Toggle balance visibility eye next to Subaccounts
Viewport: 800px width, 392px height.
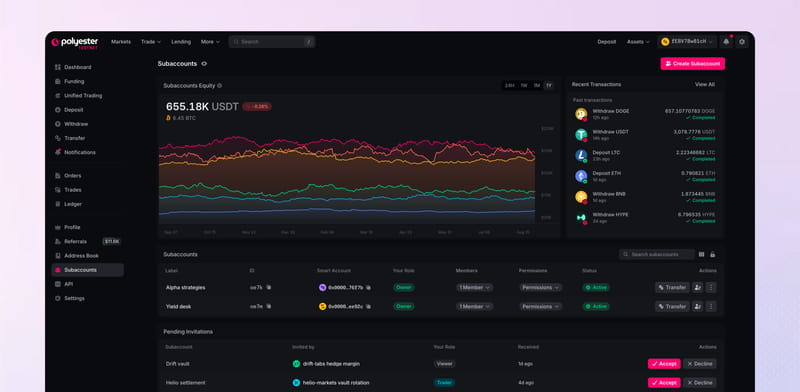pyautogui.click(x=204, y=64)
